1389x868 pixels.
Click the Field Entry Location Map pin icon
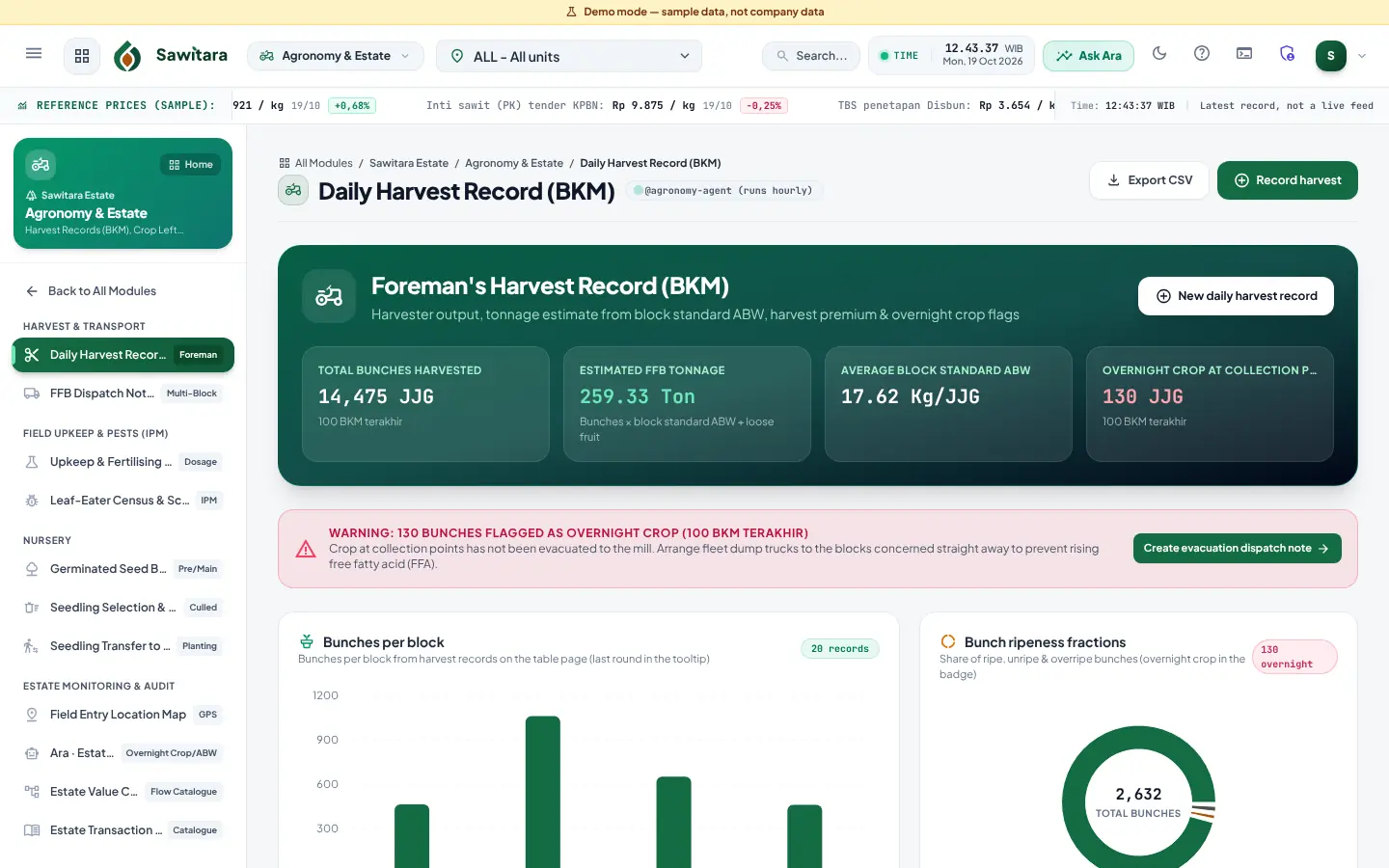click(32, 715)
